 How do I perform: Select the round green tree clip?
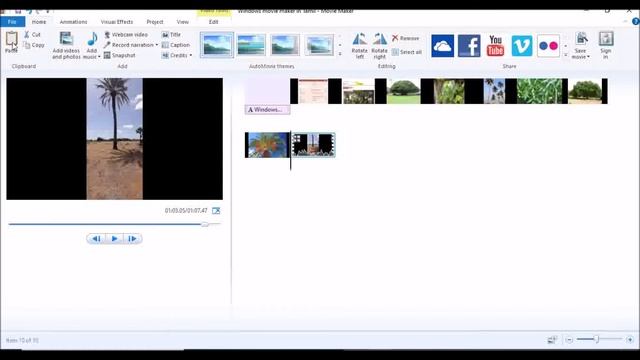(x=403, y=91)
